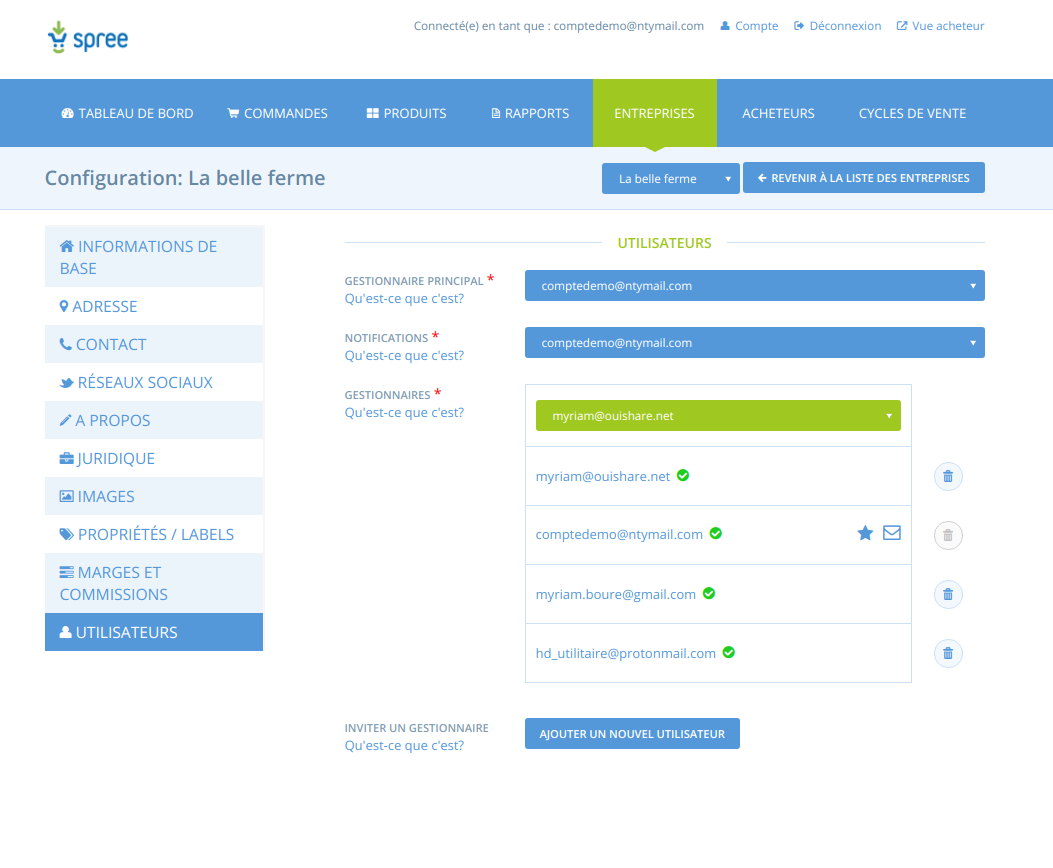
Task: Click green check next to hd_utilitaire@protonmail.com
Action: click(x=729, y=652)
